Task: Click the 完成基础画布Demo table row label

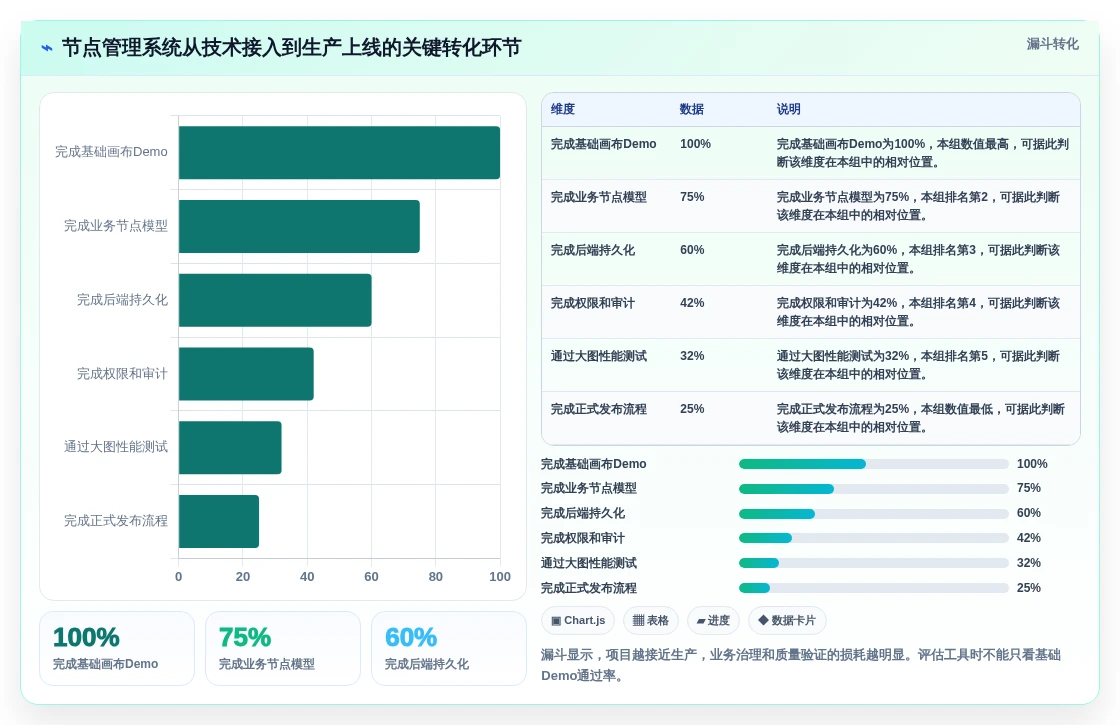Action: (x=604, y=144)
